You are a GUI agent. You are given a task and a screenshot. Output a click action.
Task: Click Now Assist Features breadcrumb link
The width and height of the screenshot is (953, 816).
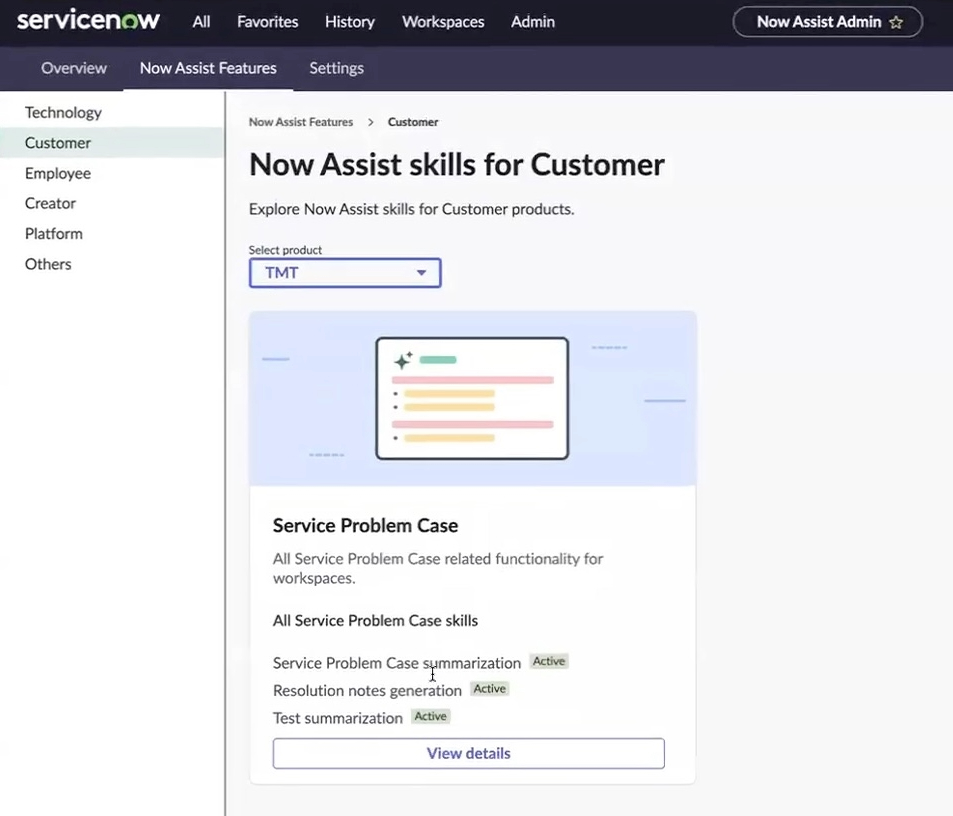[301, 122]
